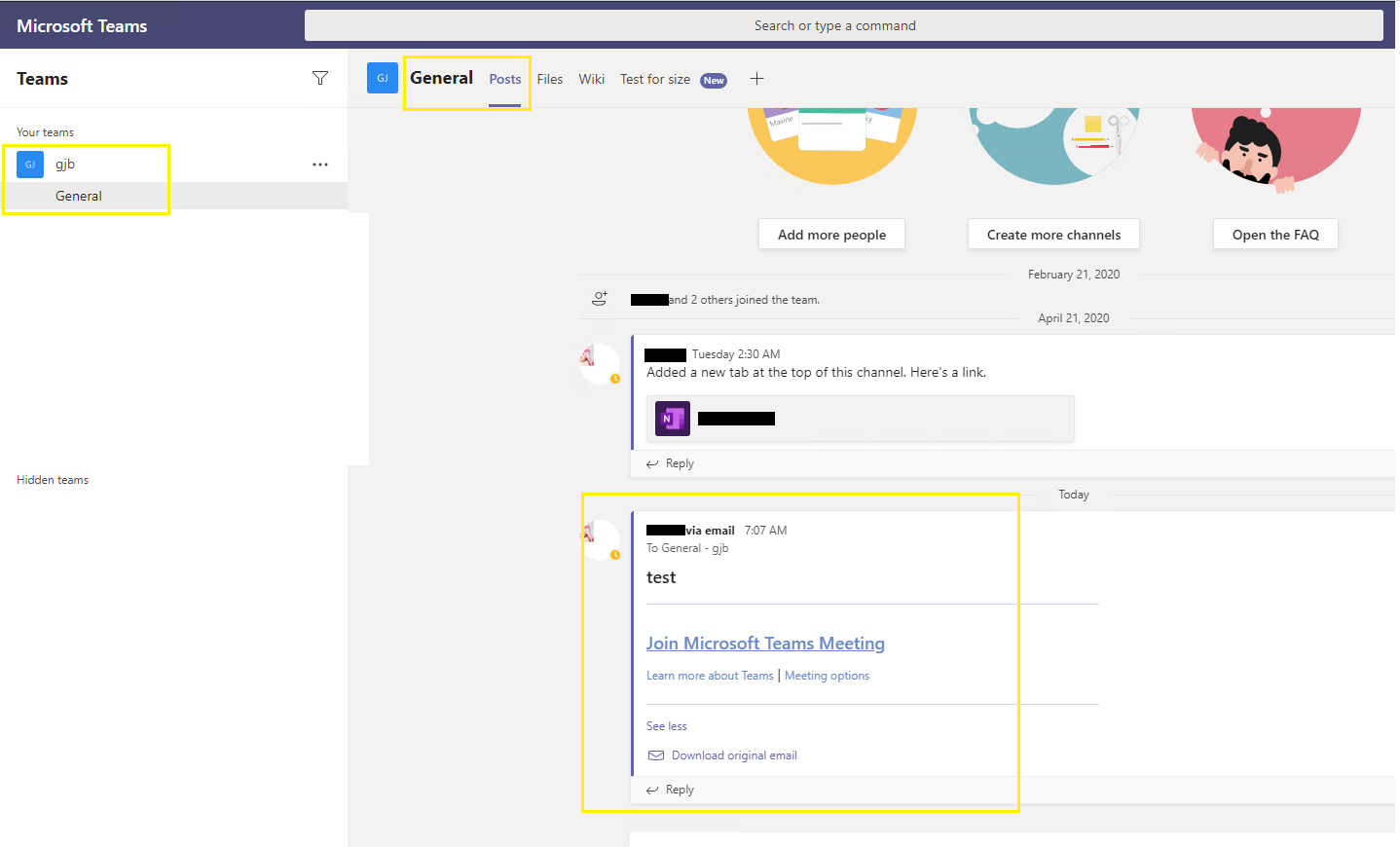Click the 'To General - gjb' recipient line

tap(687, 548)
